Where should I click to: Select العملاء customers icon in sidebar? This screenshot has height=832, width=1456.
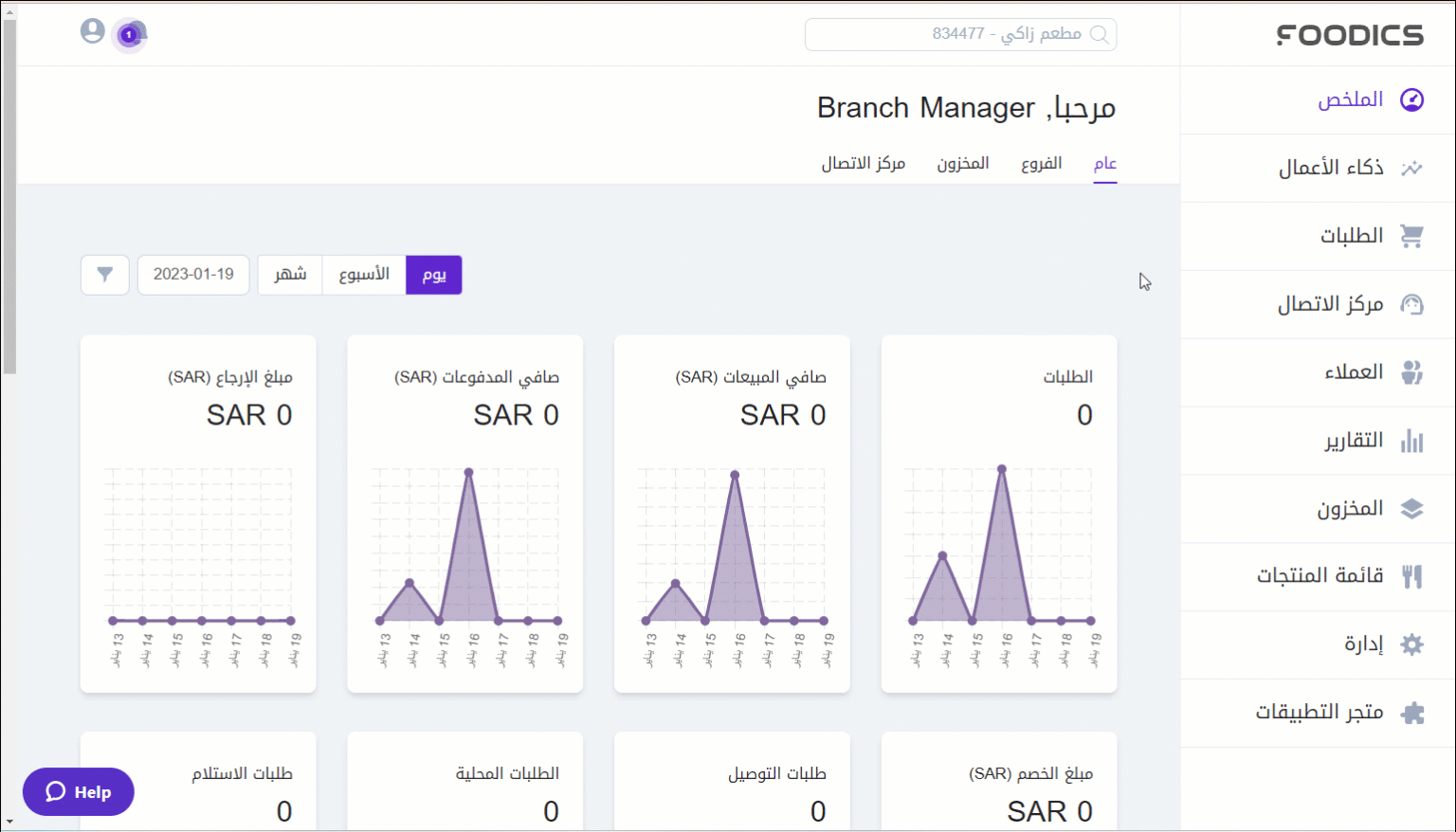[1412, 371]
